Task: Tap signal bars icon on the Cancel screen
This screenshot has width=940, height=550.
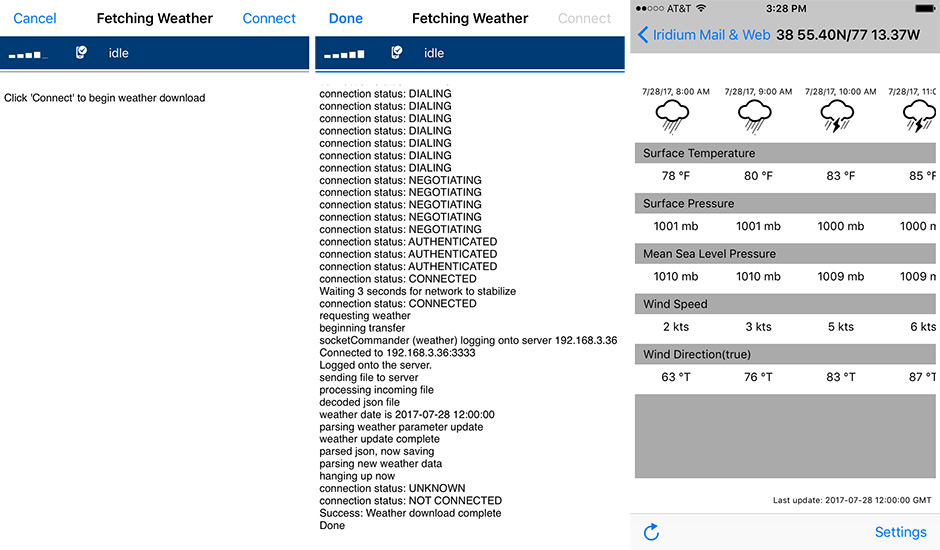Action: [x=27, y=53]
